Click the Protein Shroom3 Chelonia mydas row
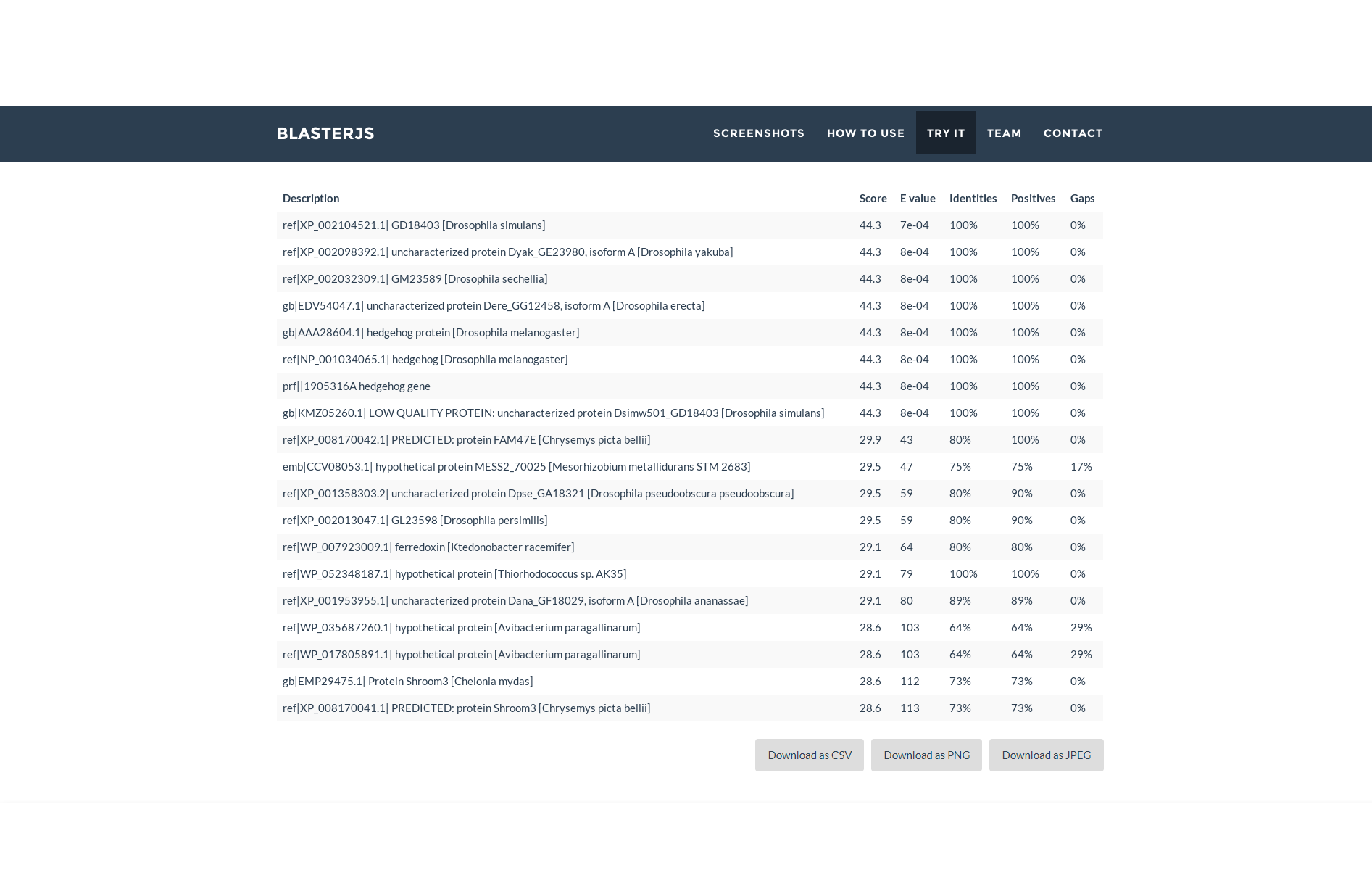 pos(407,681)
